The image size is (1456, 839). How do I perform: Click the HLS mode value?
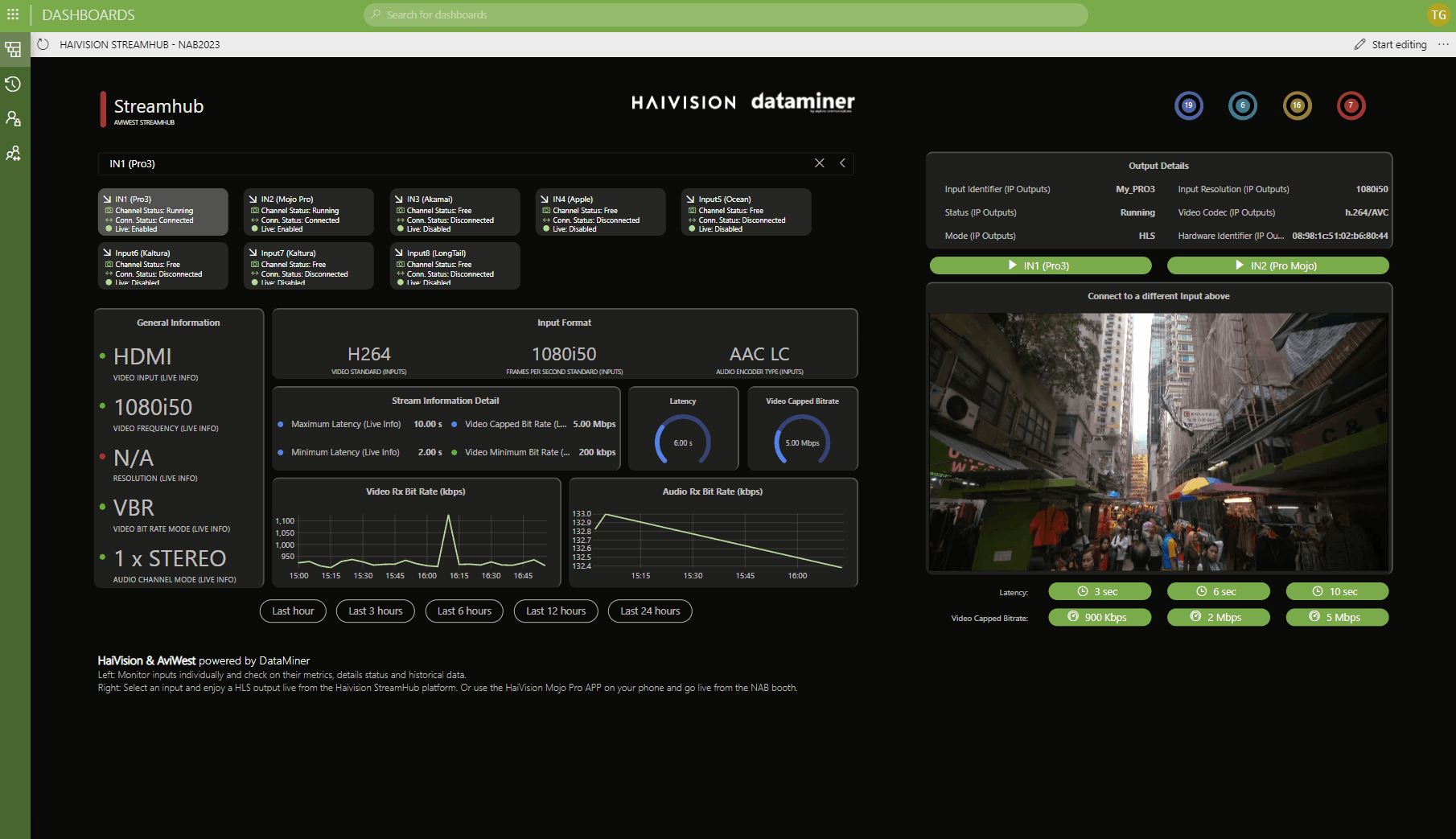(x=1147, y=236)
